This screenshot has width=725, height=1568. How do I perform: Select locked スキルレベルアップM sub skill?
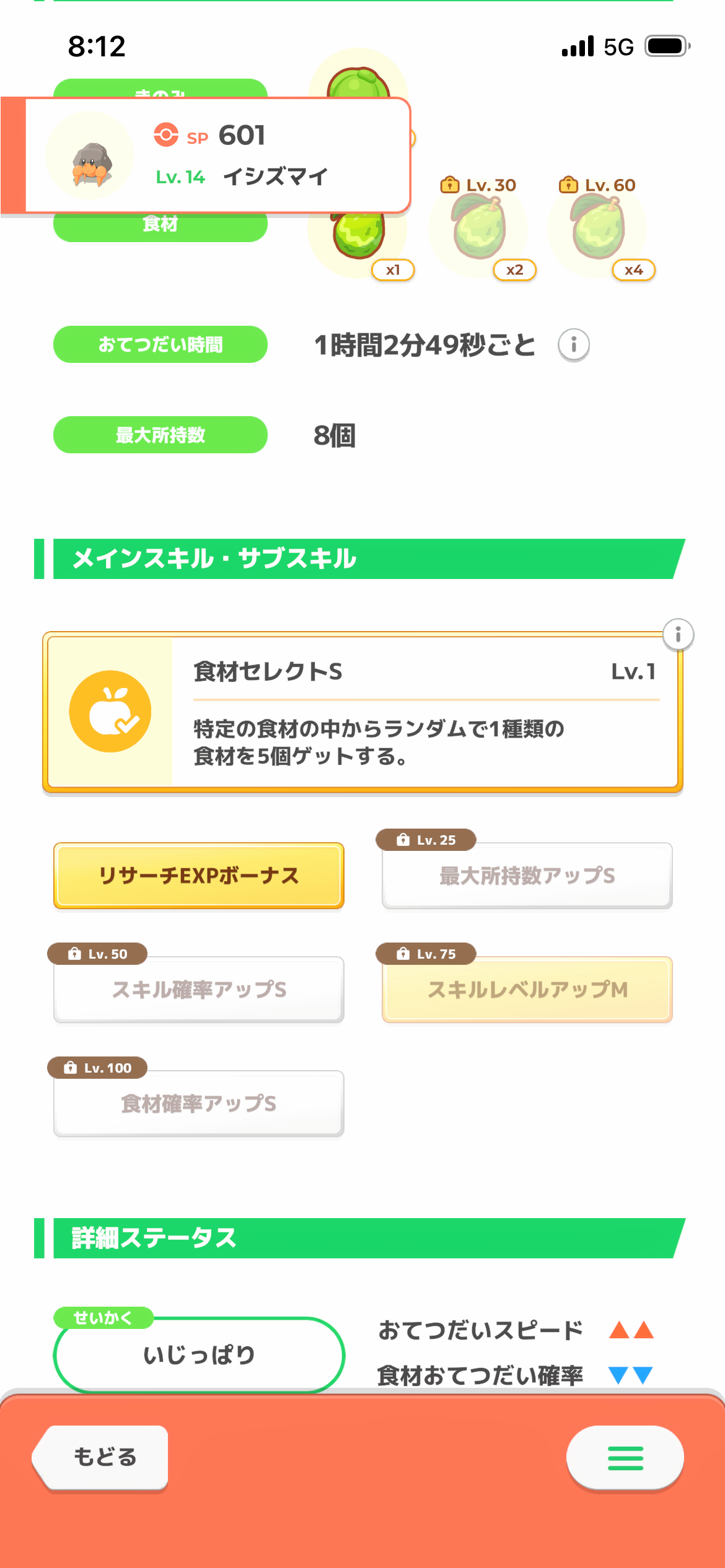pos(527,990)
